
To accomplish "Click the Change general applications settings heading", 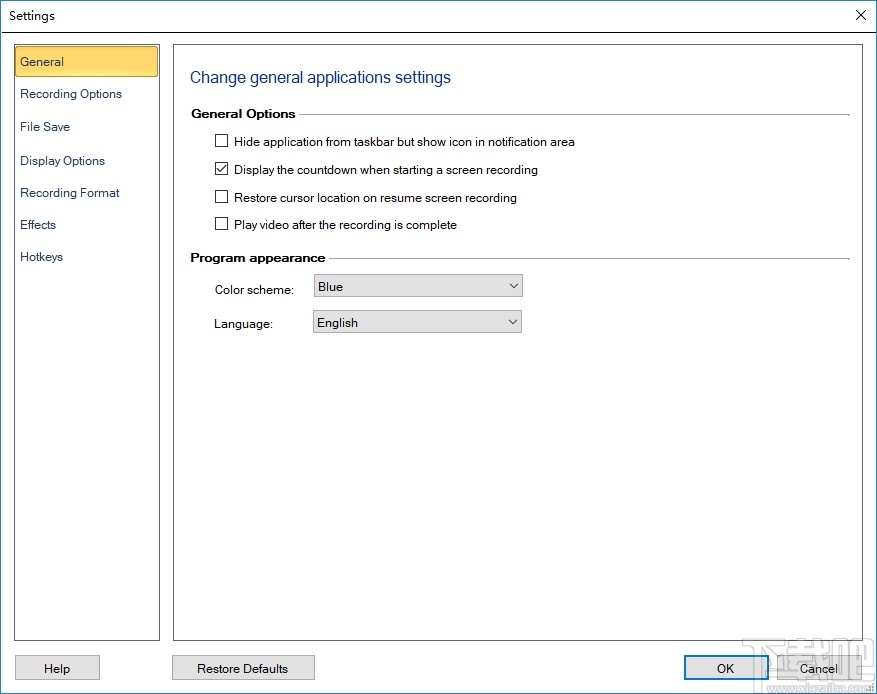I will [x=320, y=77].
